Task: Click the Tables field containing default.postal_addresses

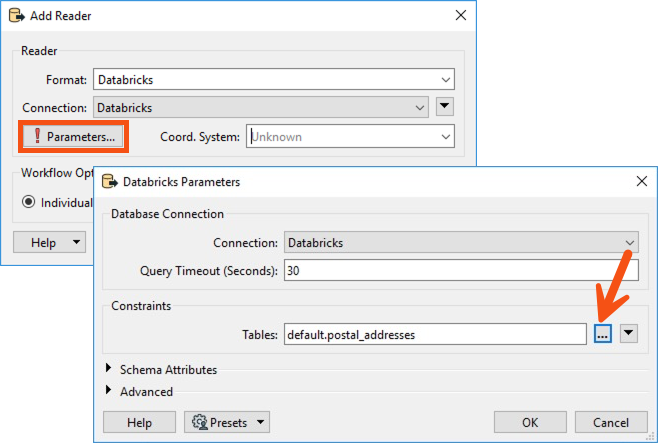Action: coord(435,334)
